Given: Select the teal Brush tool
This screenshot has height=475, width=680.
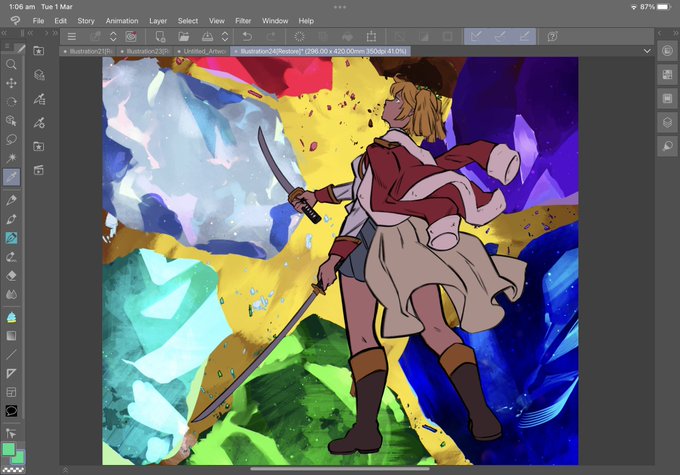Looking at the screenshot, I should pos(11,238).
